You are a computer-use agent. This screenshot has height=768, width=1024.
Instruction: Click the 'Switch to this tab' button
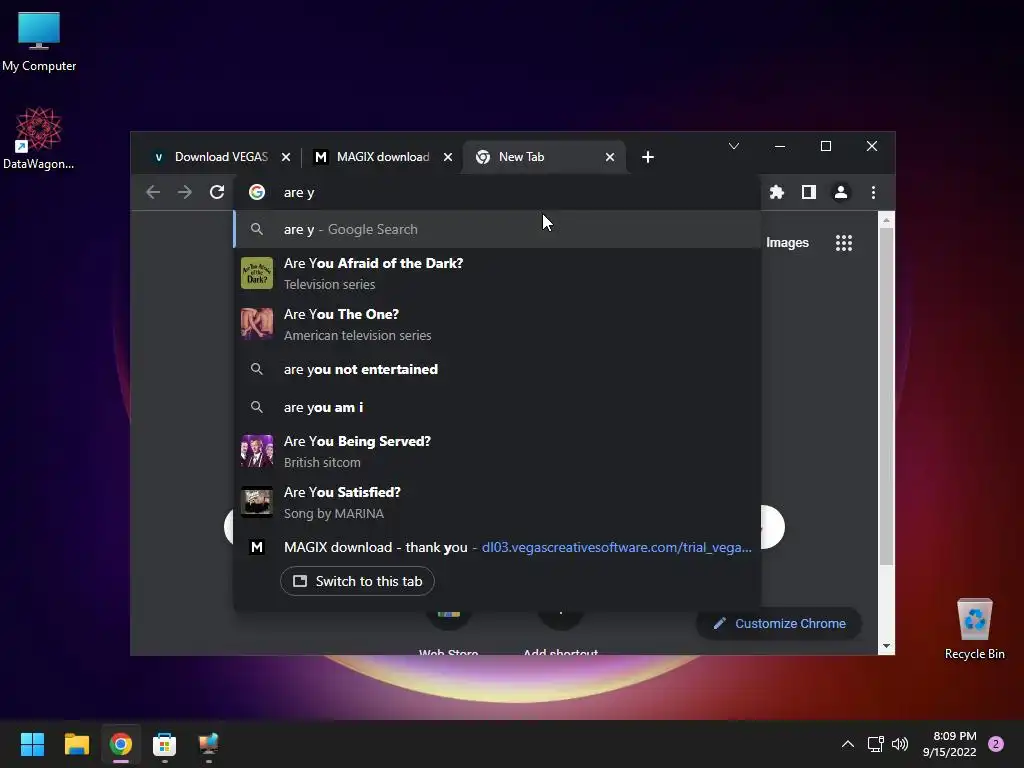357,581
